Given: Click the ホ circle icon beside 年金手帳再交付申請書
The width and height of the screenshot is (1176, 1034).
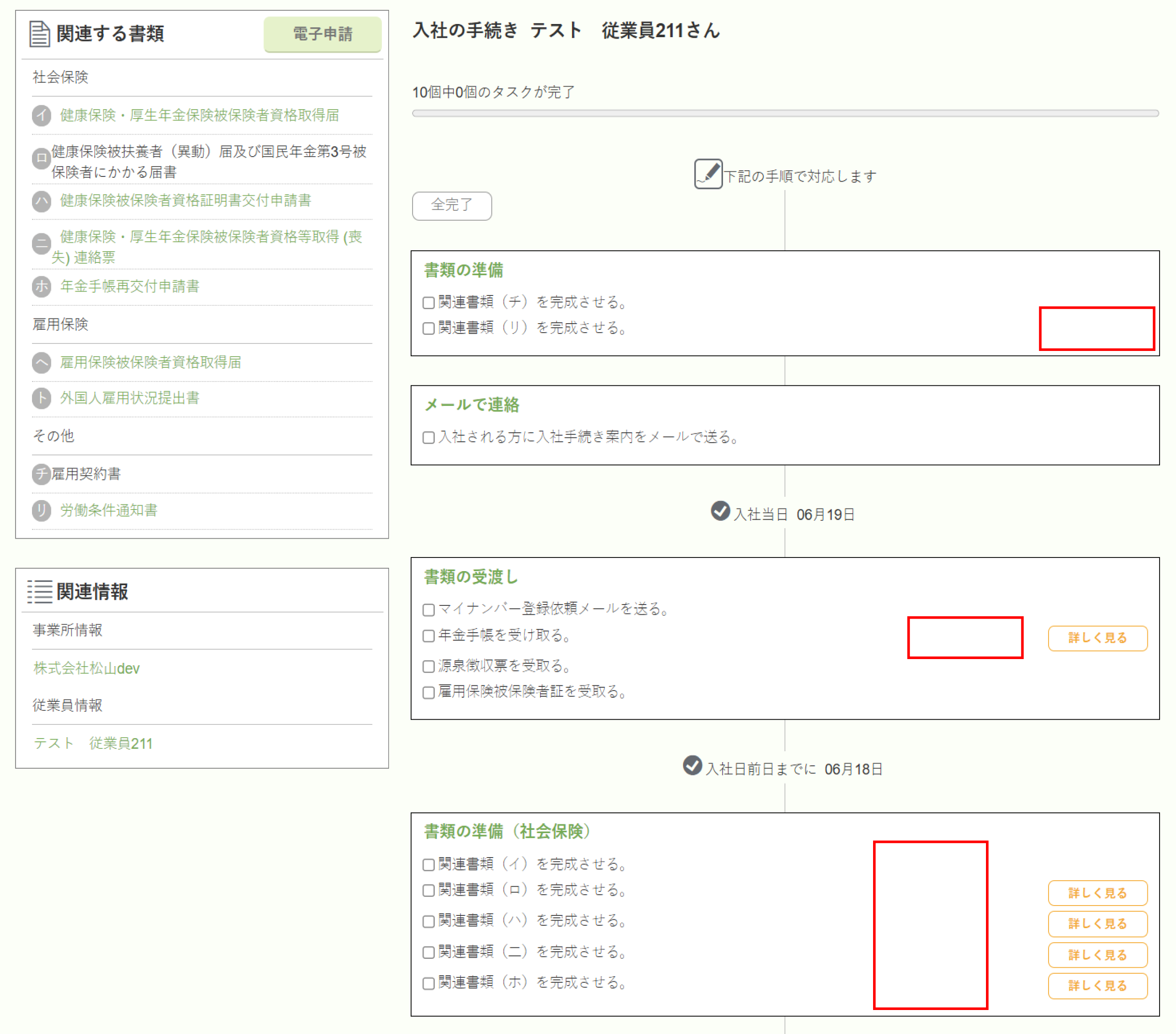Looking at the screenshot, I should pyautogui.click(x=41, y=286).
